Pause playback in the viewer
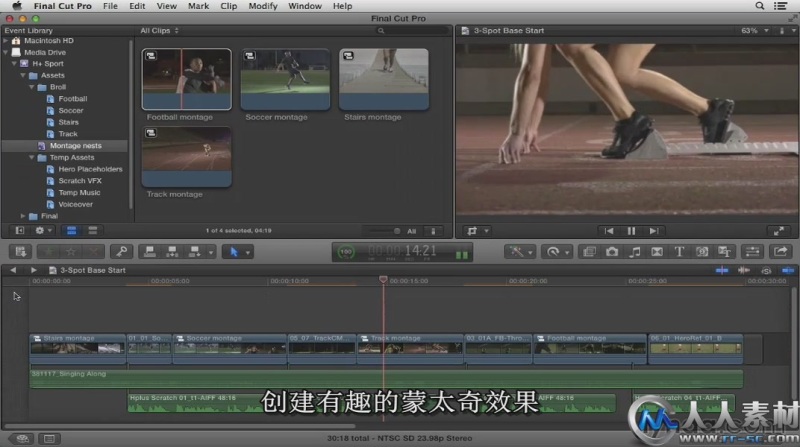Viewport: 800px width, 447px height. [631, 230]
